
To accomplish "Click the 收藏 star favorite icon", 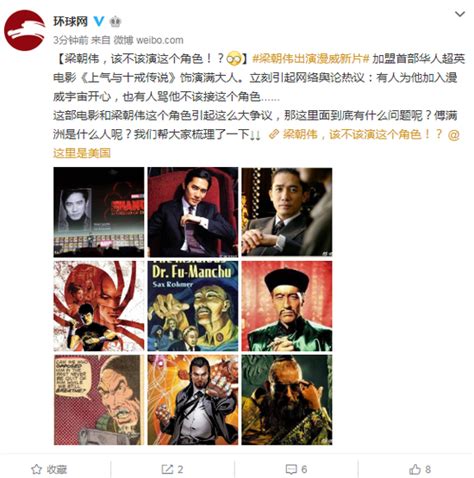I will [36, 469].
